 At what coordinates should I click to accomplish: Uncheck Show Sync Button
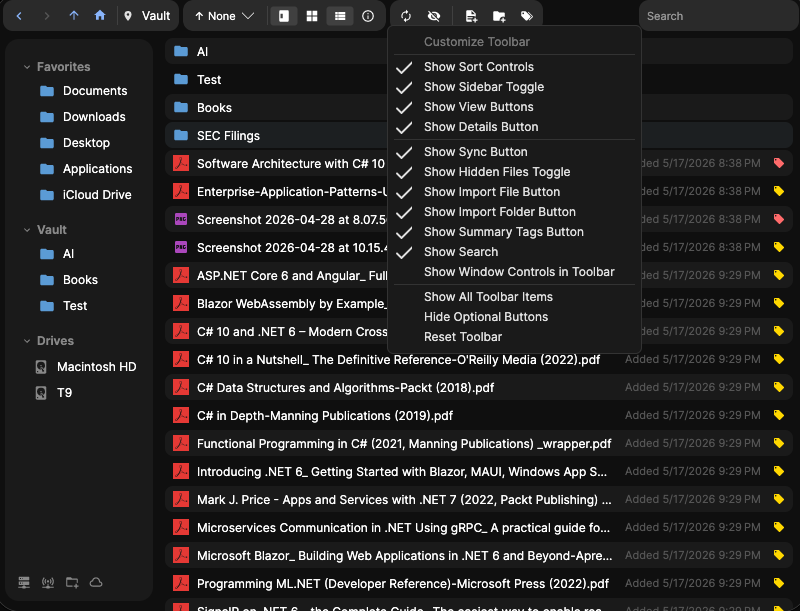514,151
